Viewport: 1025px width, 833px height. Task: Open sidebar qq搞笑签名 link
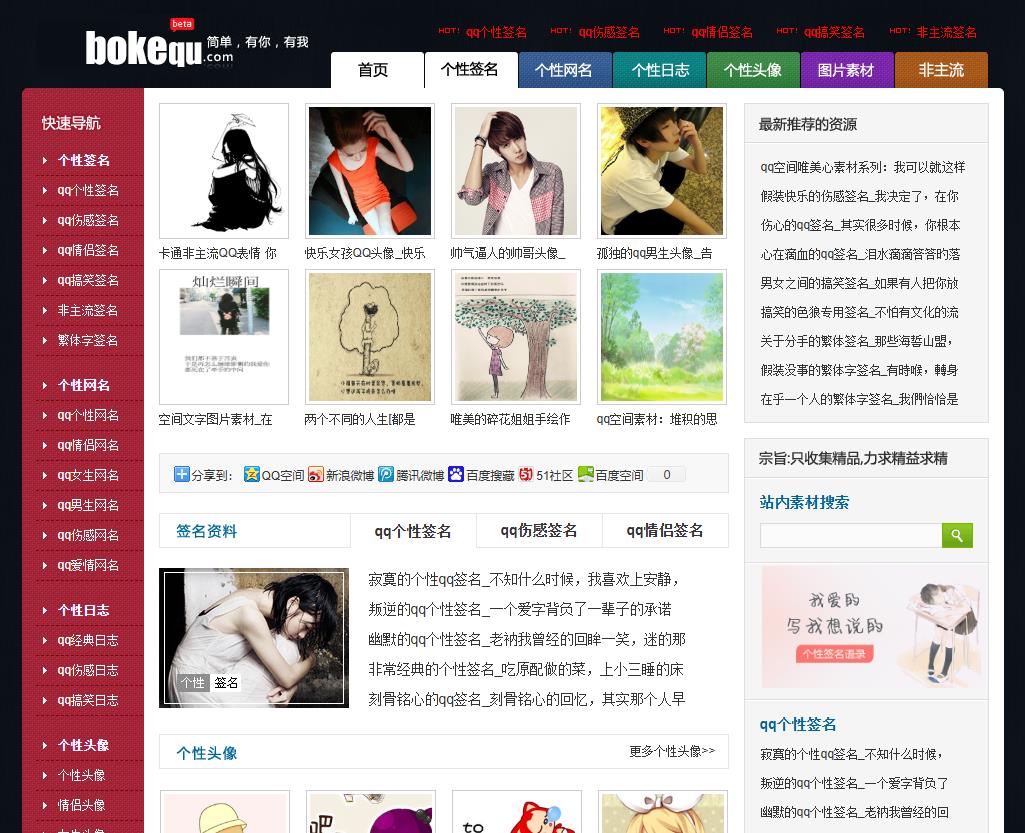coord(88,280)
